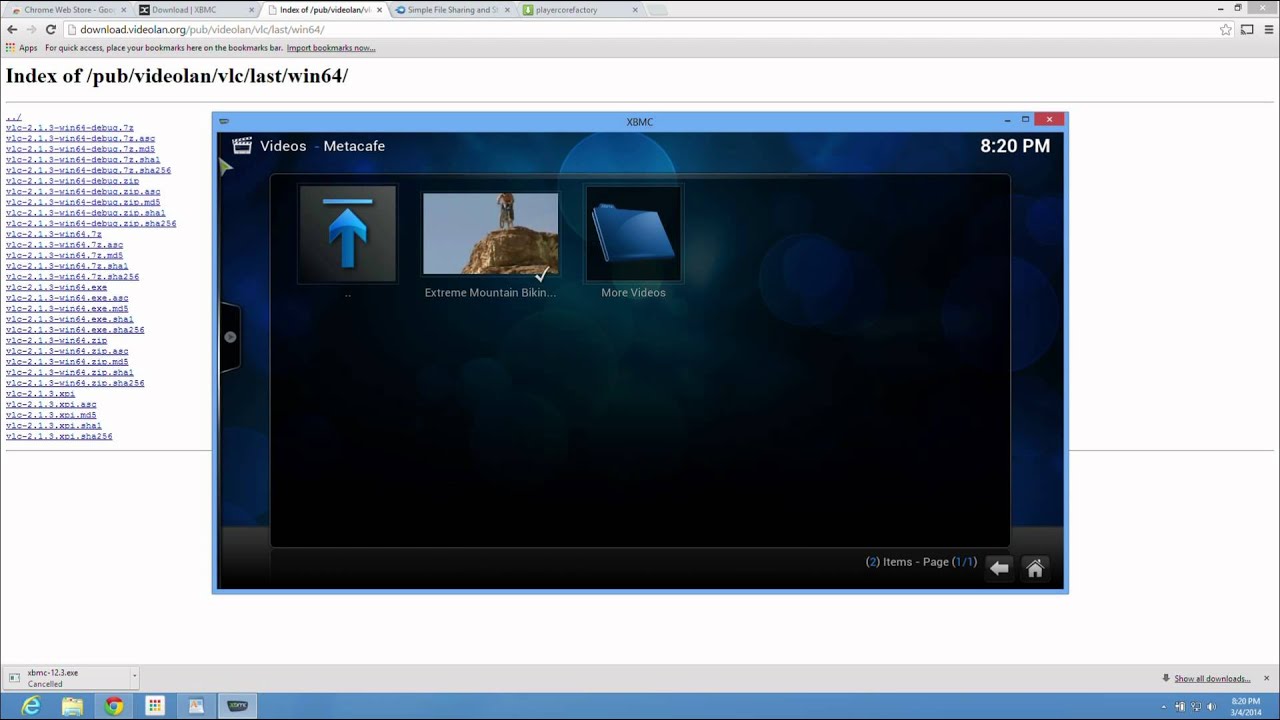
Task: Click the vlc-2.1.3-win64-debug.zip.sha256 link
Action: [x=91, y=224]
